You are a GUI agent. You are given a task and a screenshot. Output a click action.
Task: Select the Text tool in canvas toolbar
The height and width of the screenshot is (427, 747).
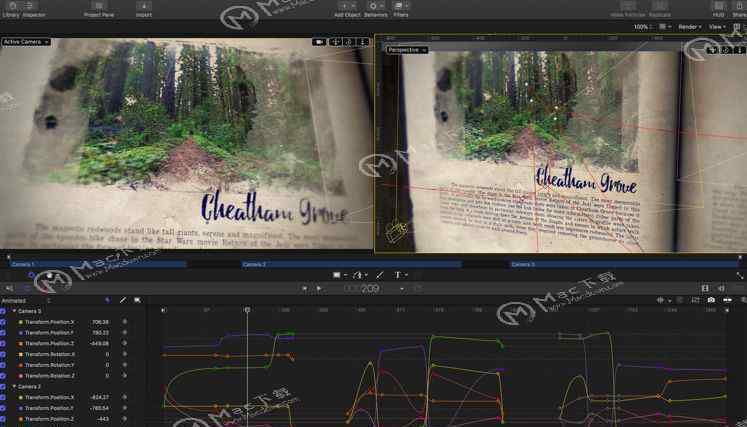tap(398, 275)
